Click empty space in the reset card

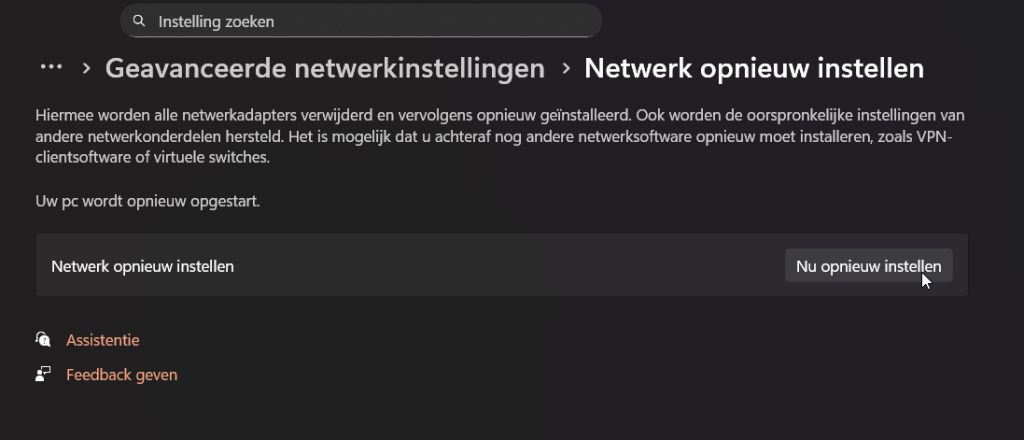pos(500,267)
